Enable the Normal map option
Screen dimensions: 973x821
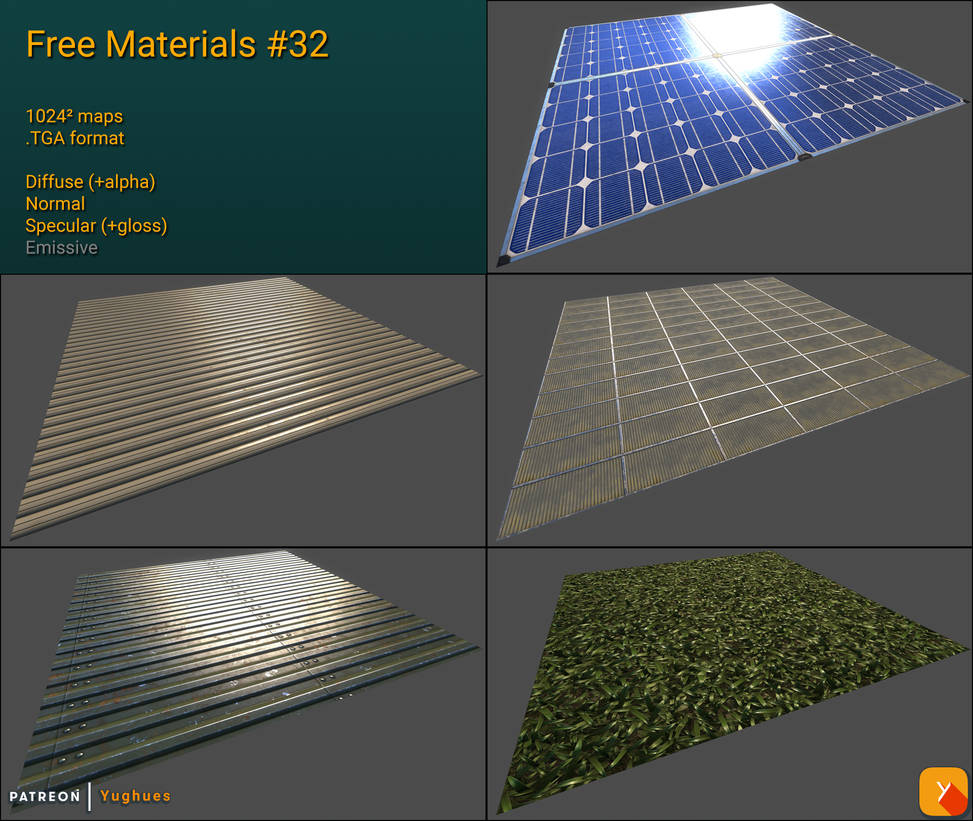pos(55,204)
